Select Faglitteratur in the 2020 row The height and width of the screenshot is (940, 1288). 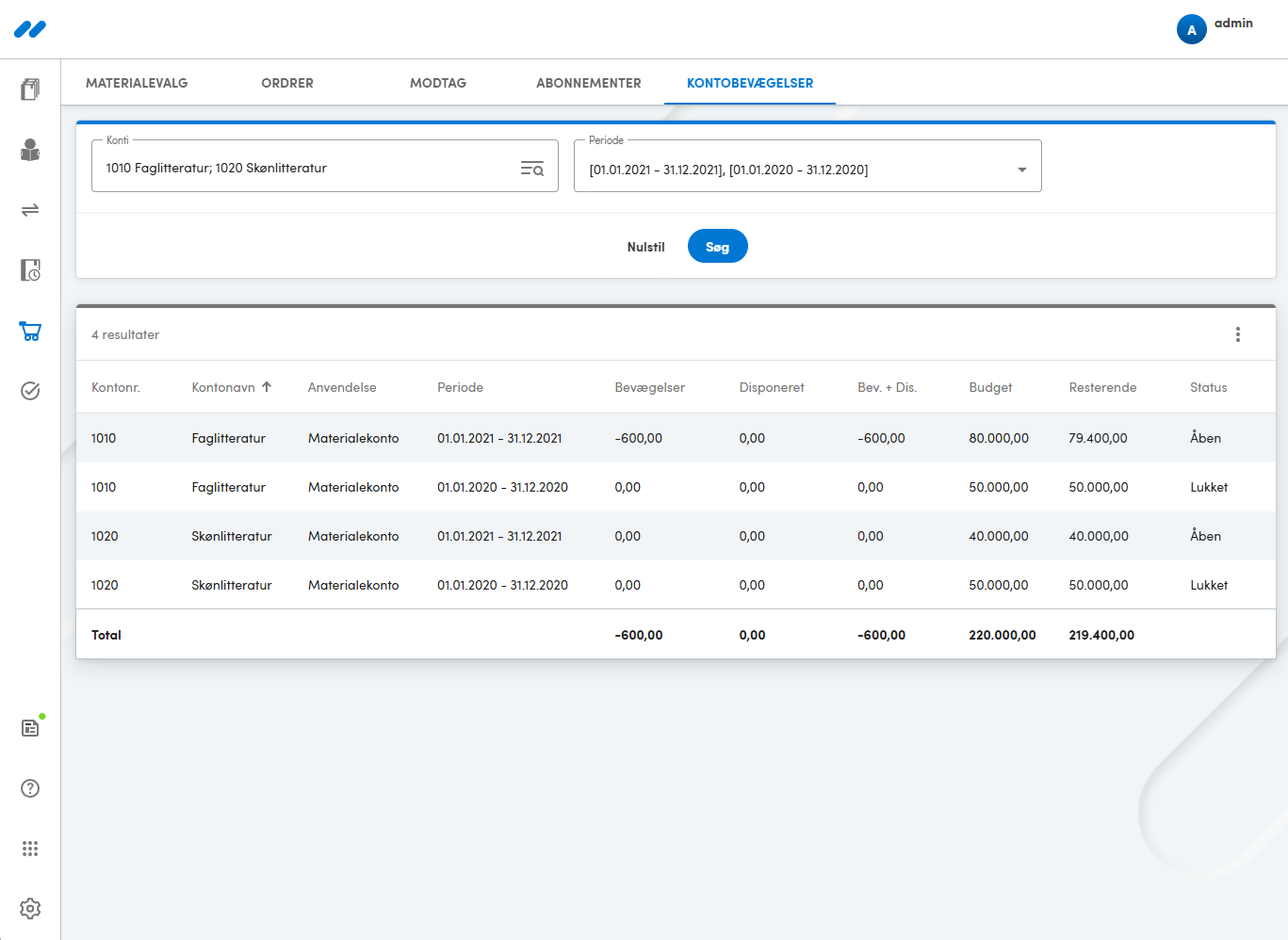(x=229, y=487)
